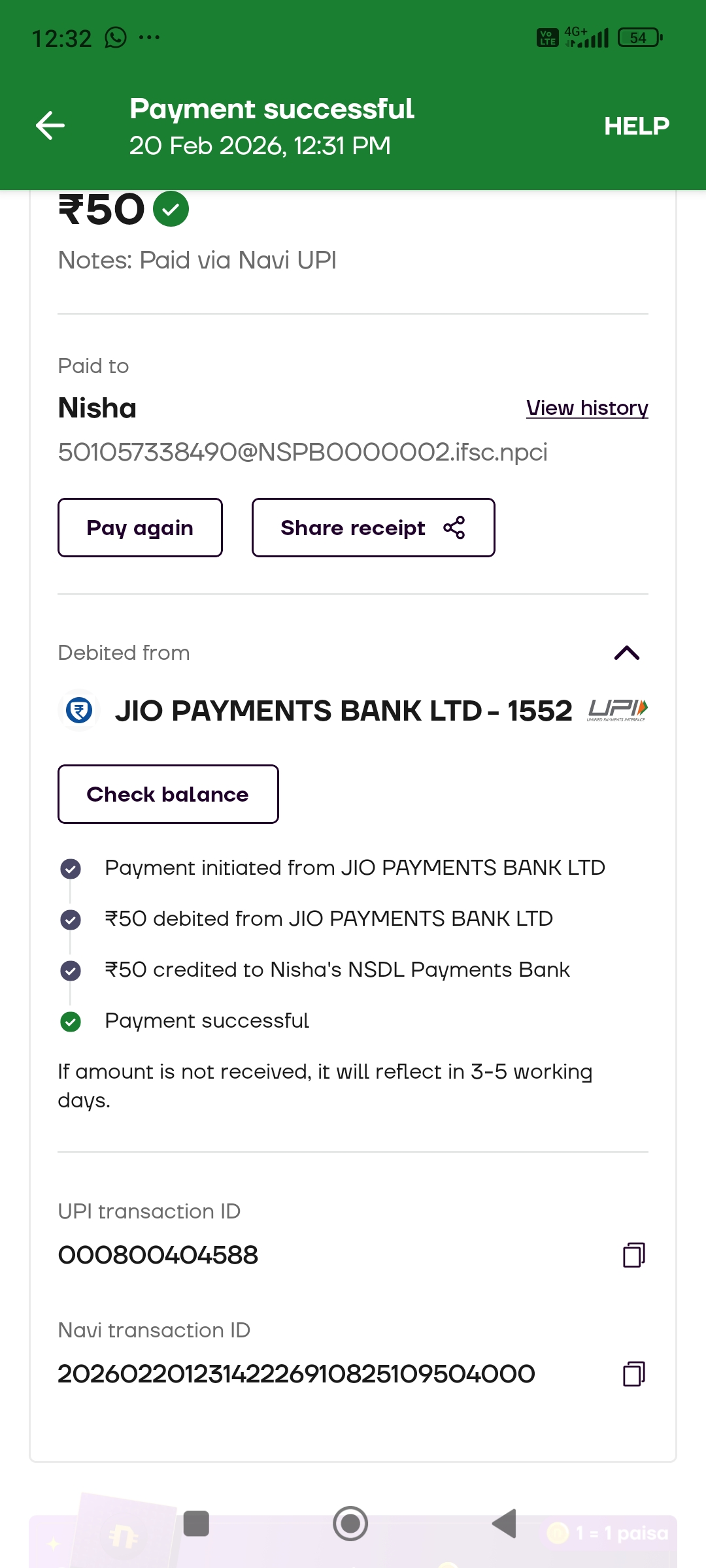Tap the UPI logo beside bank name
This screenshot has height=1568, width=706.
coord(617,710)
